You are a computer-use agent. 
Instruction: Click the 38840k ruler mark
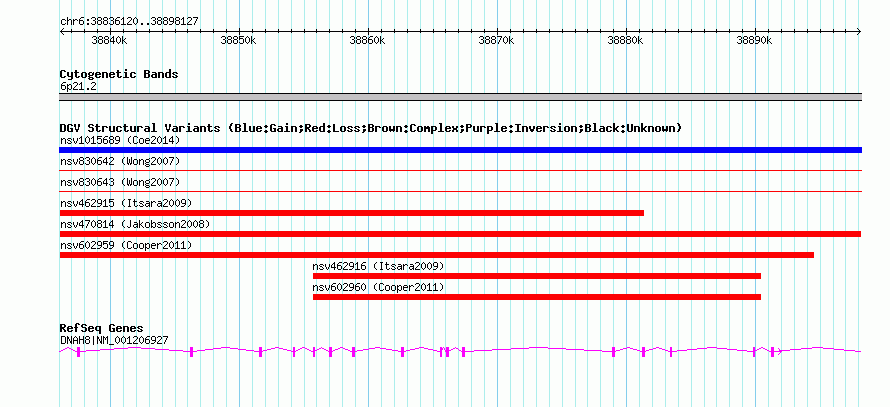tap(110, 41)
